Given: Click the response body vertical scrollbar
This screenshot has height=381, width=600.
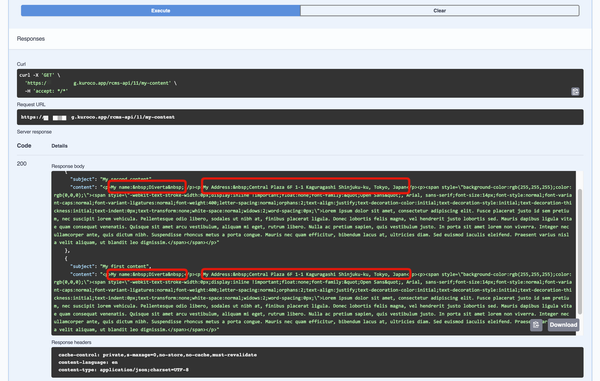Looking at the screenshot, I should (580, 251).
